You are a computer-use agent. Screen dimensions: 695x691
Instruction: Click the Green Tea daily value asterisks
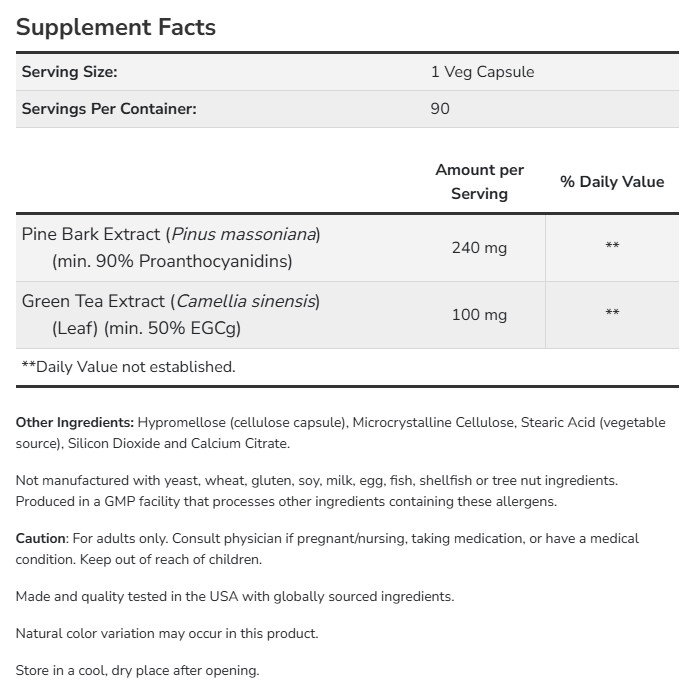tap(612, 315)
